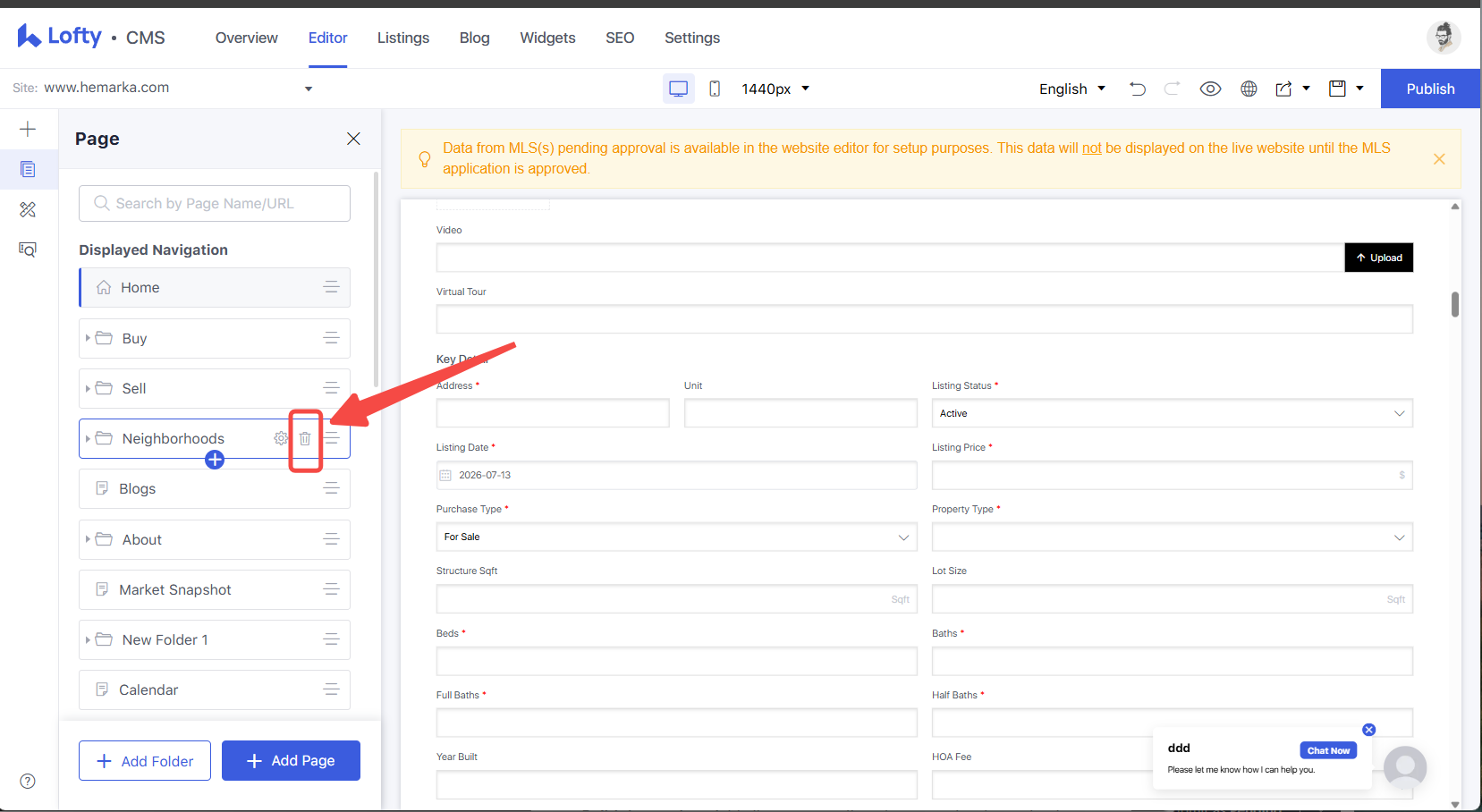Click the Virtual Tour input field
Viewport: 1482px width, 812px height.
(925, 319)
